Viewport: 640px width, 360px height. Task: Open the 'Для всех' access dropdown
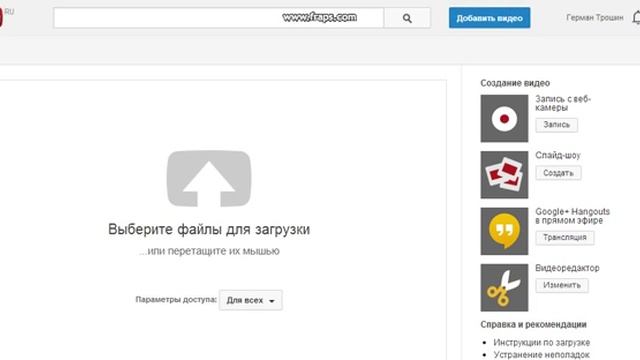pos(250,300)
